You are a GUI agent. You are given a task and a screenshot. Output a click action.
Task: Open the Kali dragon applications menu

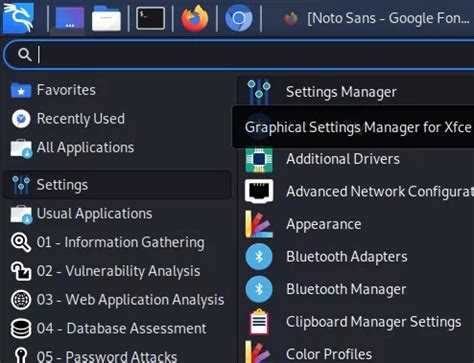tap(18, 18)
